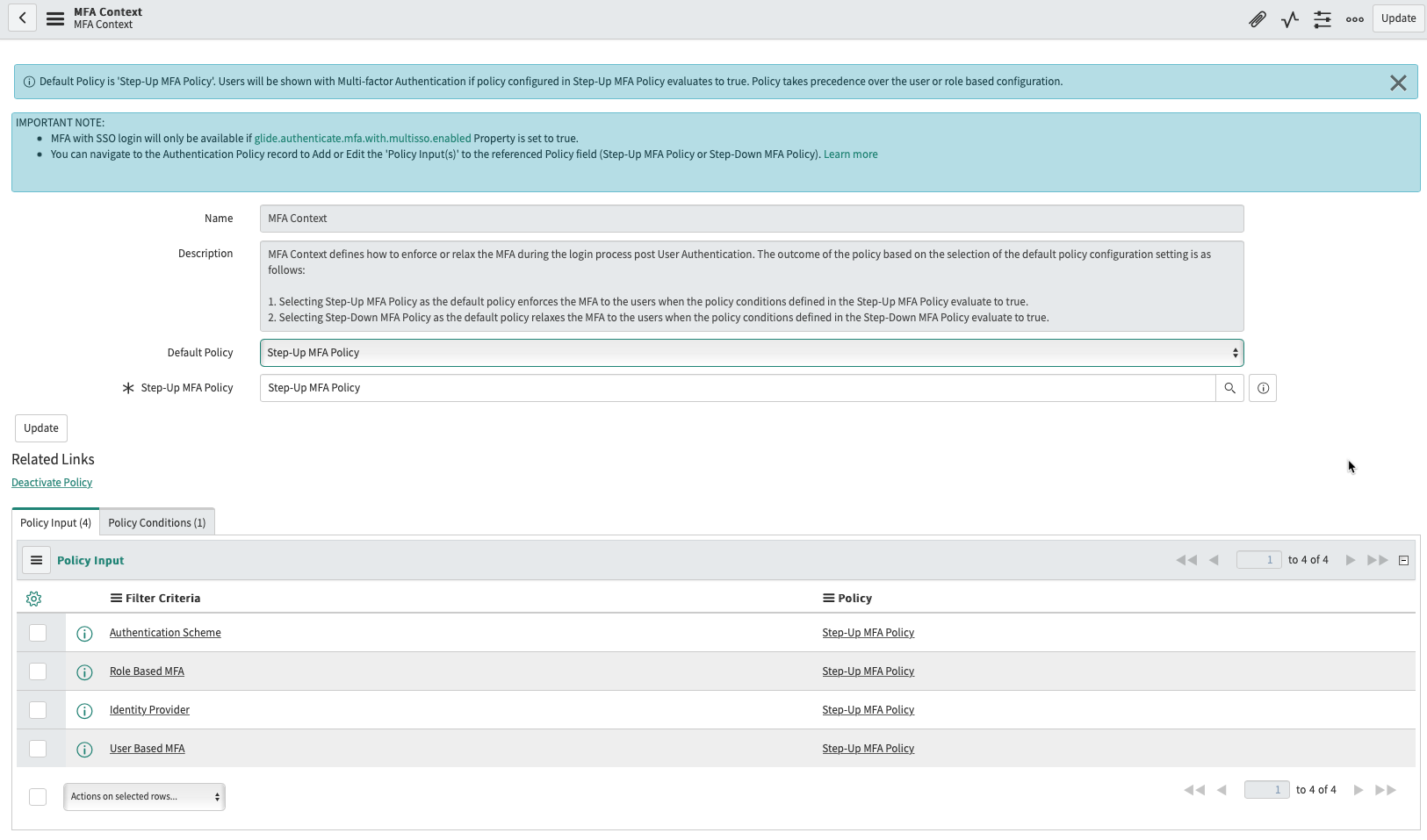Open Step-Up MFA Policy link in Role Based MFA row

click(868, 671)
